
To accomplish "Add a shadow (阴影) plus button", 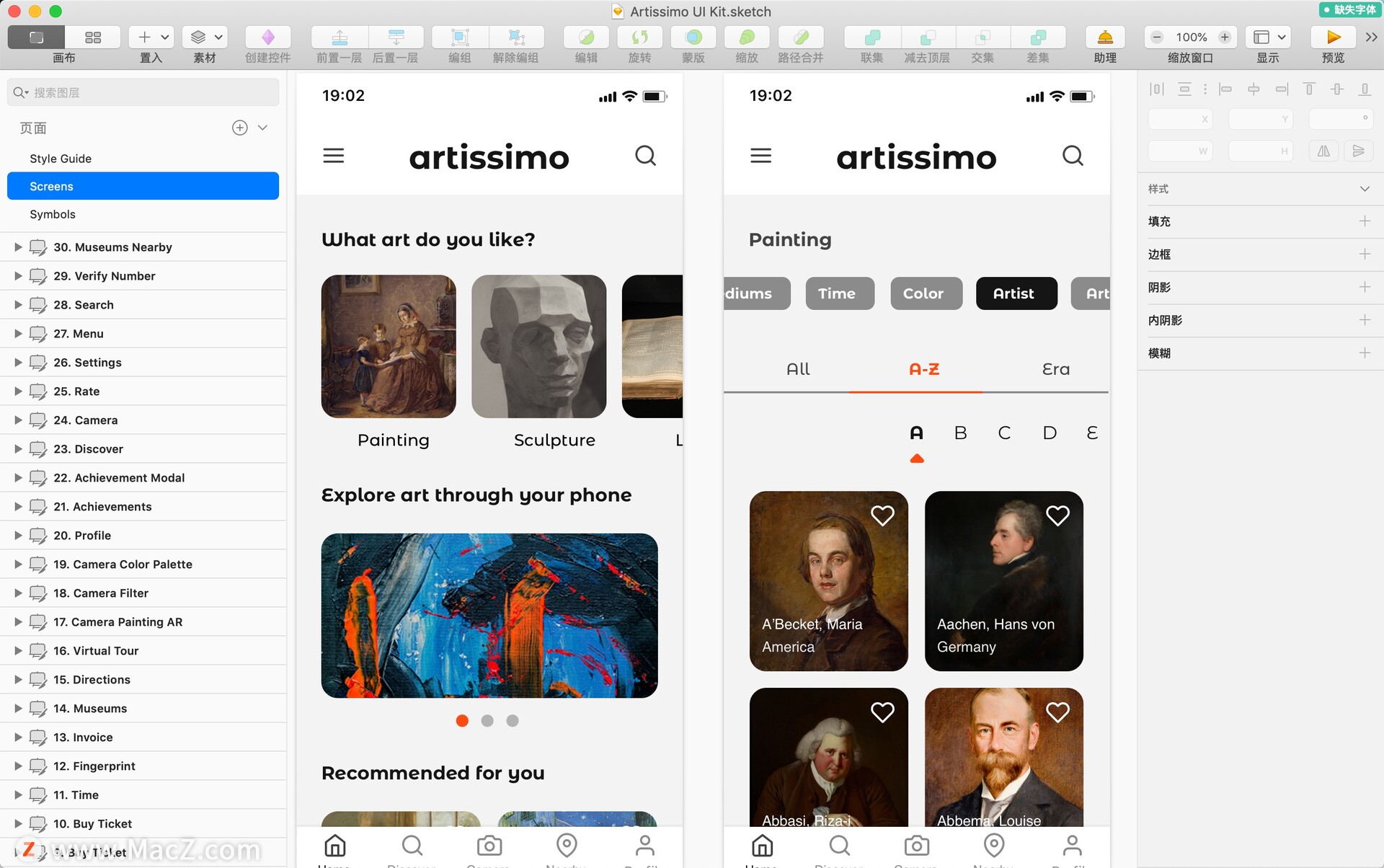I will tap(1365, 287).
